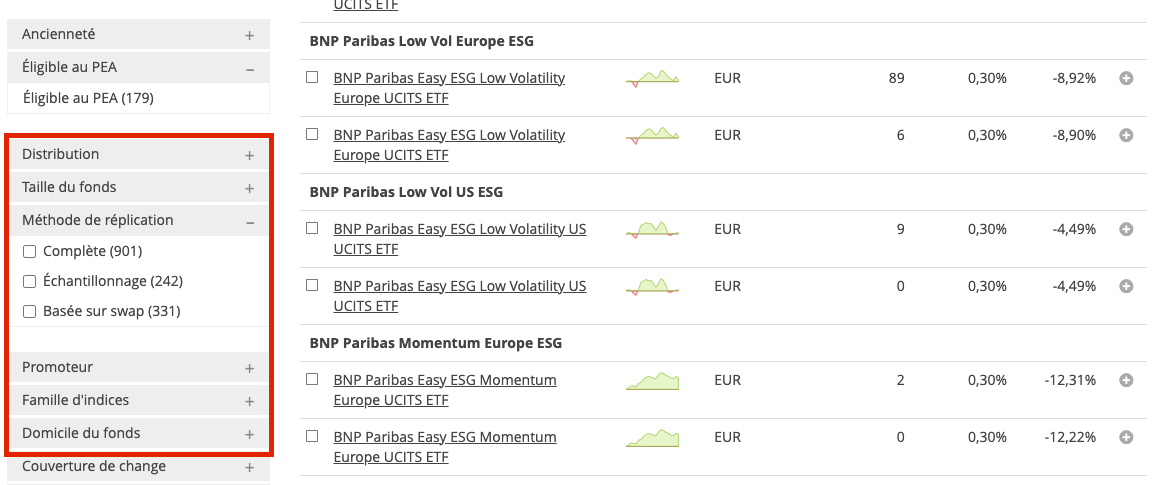Click Éligible au PEA (179) filter option

pos(88,98)
